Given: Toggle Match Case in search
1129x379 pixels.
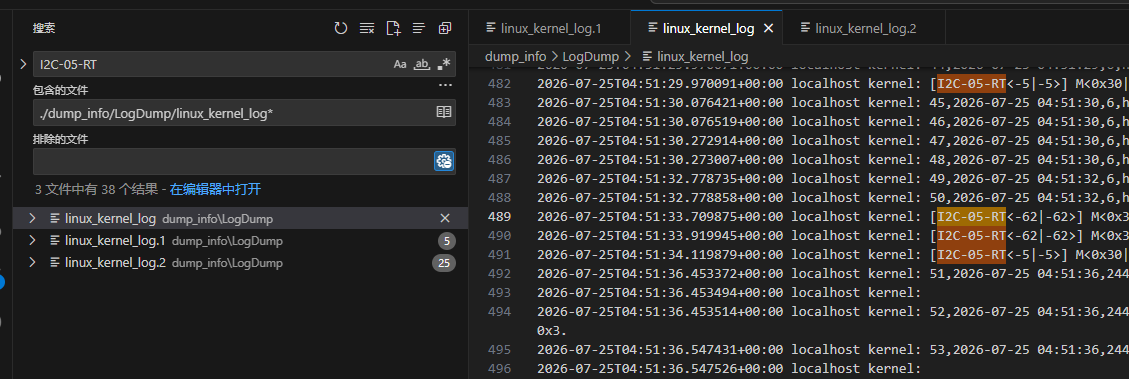Looking at the screenshot, I should 400,64.
